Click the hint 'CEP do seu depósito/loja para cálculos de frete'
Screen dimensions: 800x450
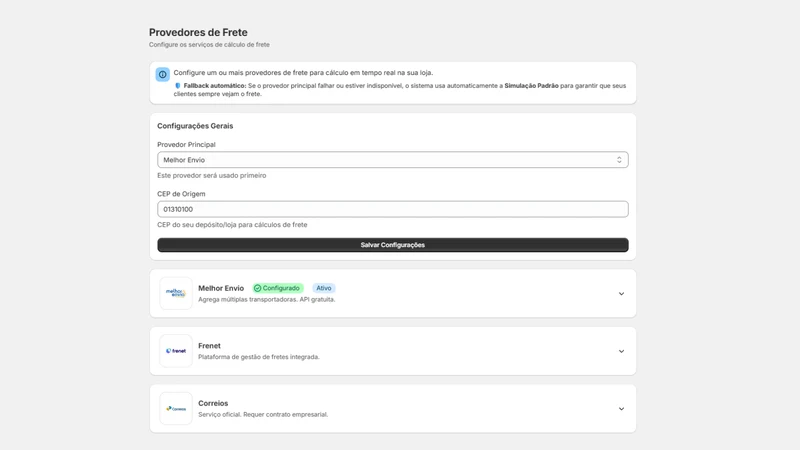[x=232, y=225]
